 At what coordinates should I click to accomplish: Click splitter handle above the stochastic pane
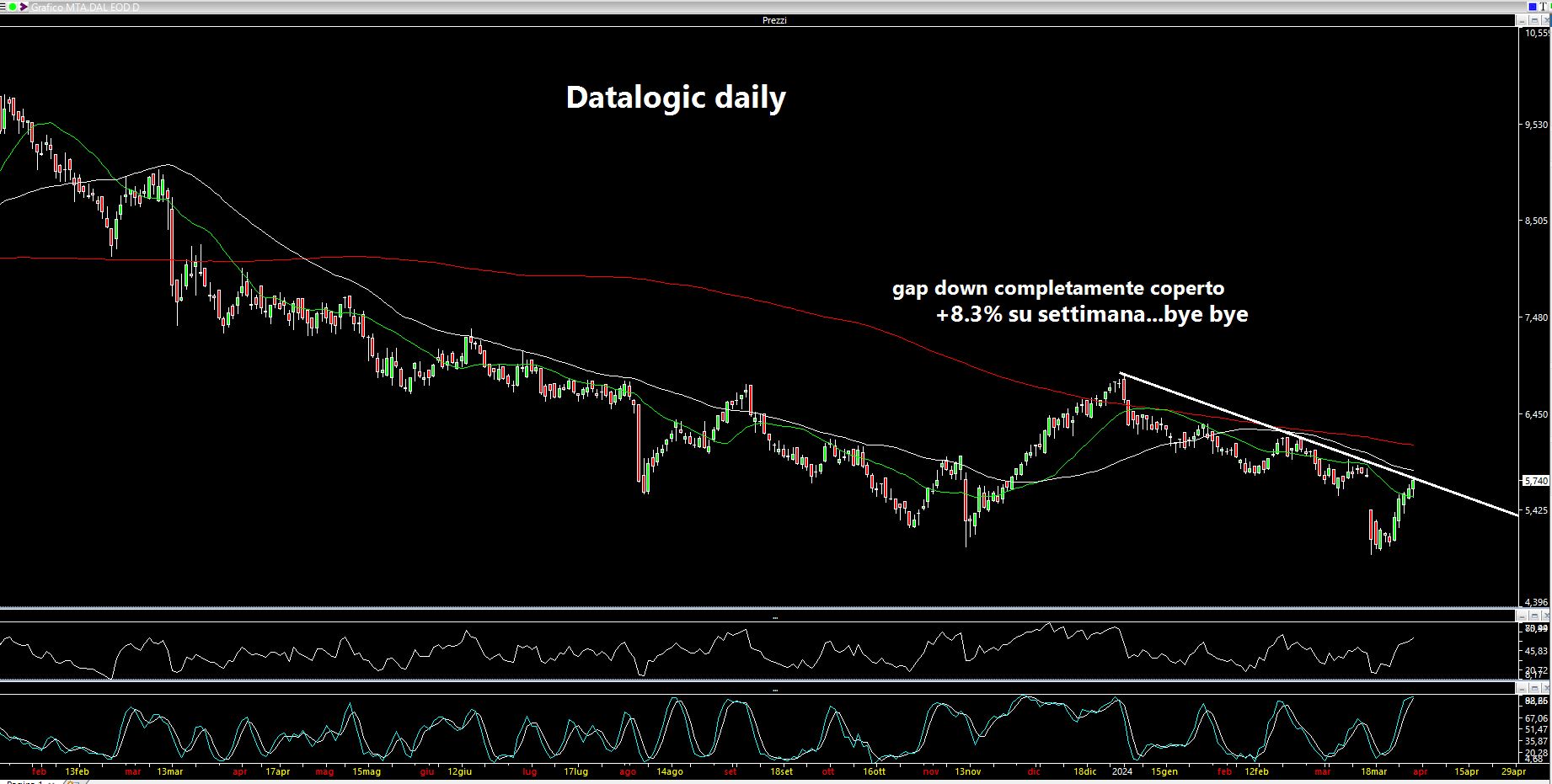[x=775, y=690]
